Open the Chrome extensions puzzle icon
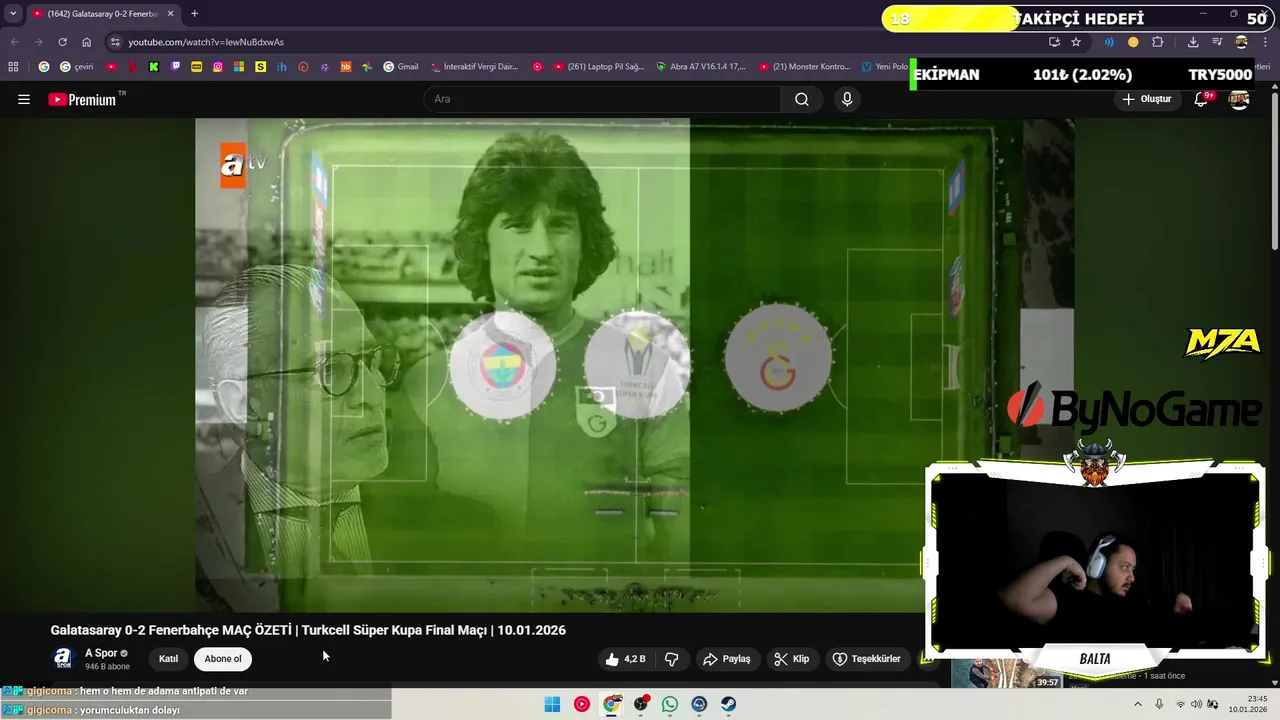Viewport: 1280px width, 720px height. click(x=1158, y=42)
